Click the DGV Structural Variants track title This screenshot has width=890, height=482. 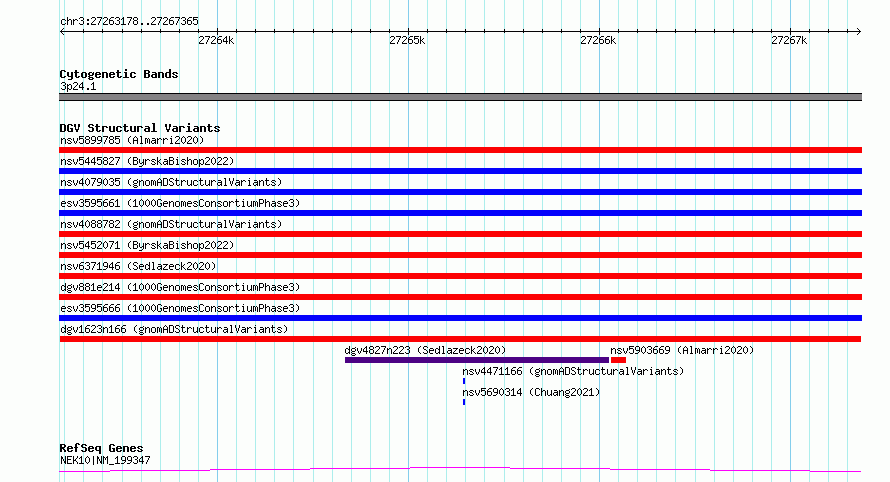click(x=140, y=128)
